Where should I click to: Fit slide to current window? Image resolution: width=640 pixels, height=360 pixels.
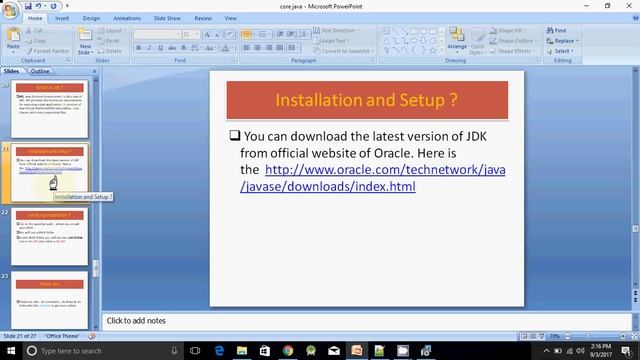click(x=635, y=336)
